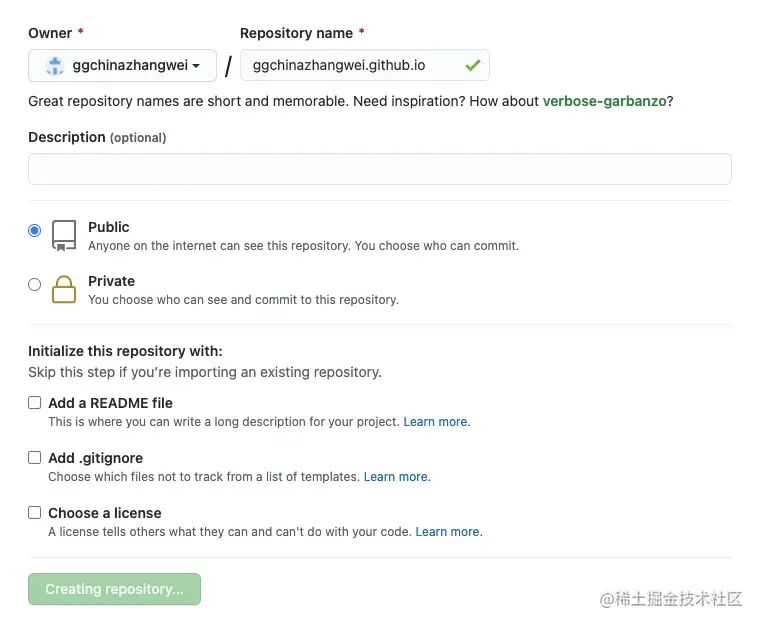Use the verbose-garbanzo suggested name link
The image size is (761, 627).
click(x=604, y=102)
